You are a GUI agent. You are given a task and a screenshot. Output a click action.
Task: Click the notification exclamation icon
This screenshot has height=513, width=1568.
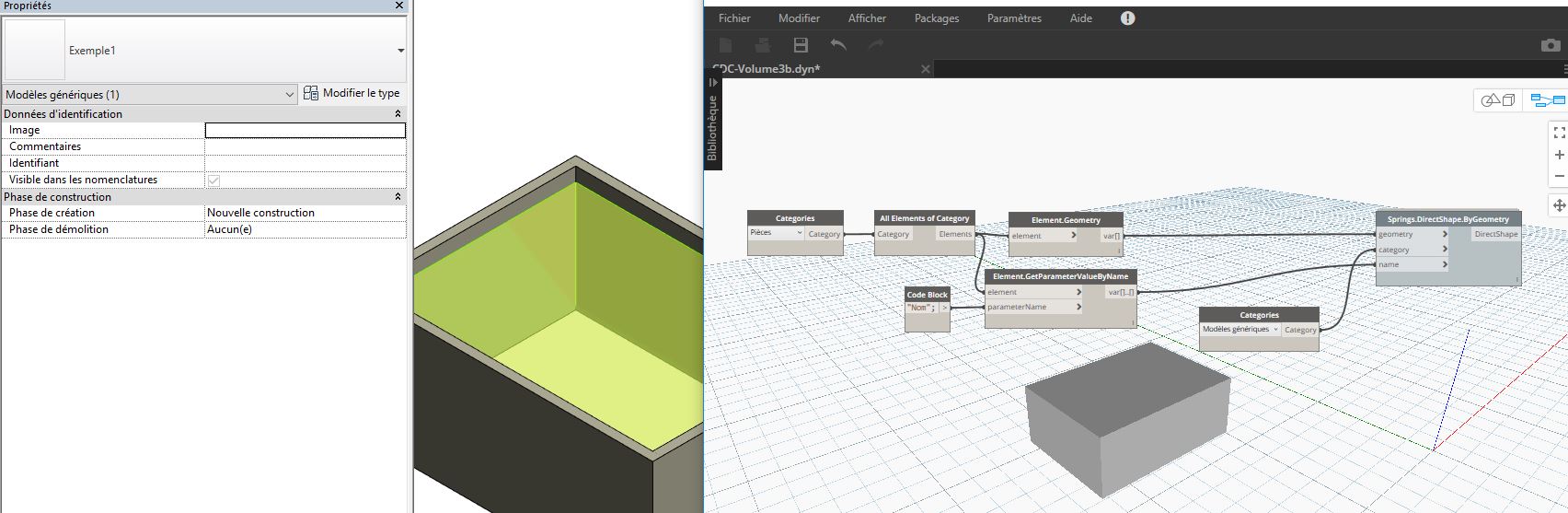1127,18
